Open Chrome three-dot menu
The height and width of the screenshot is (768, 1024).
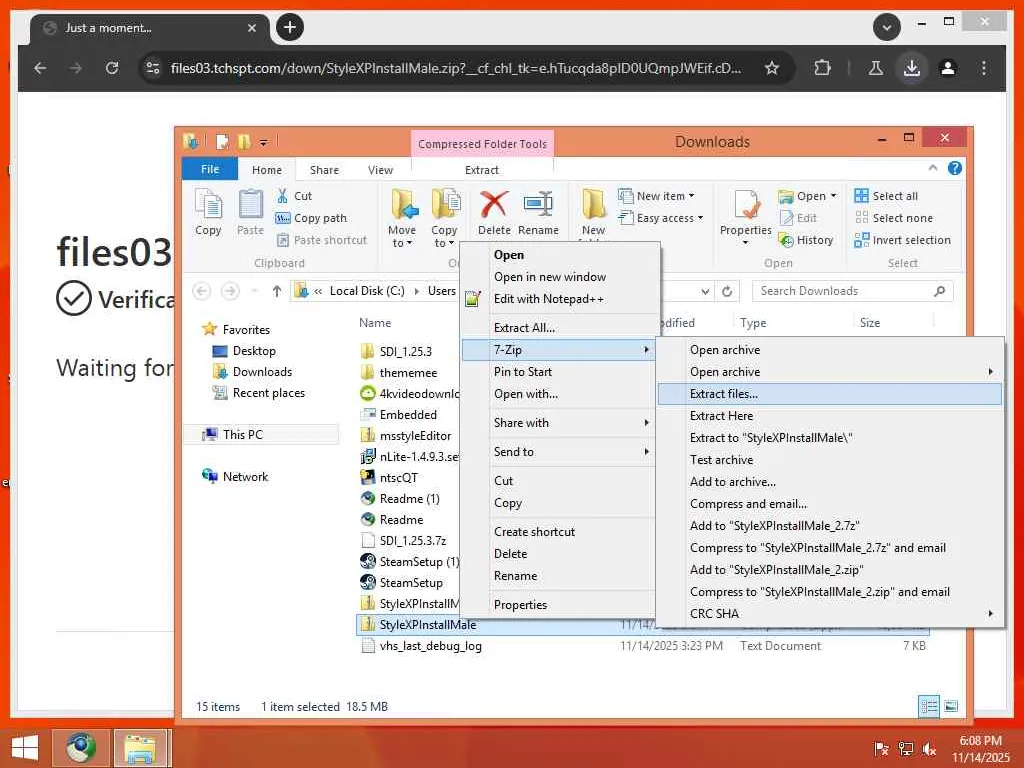pos(984,68)
